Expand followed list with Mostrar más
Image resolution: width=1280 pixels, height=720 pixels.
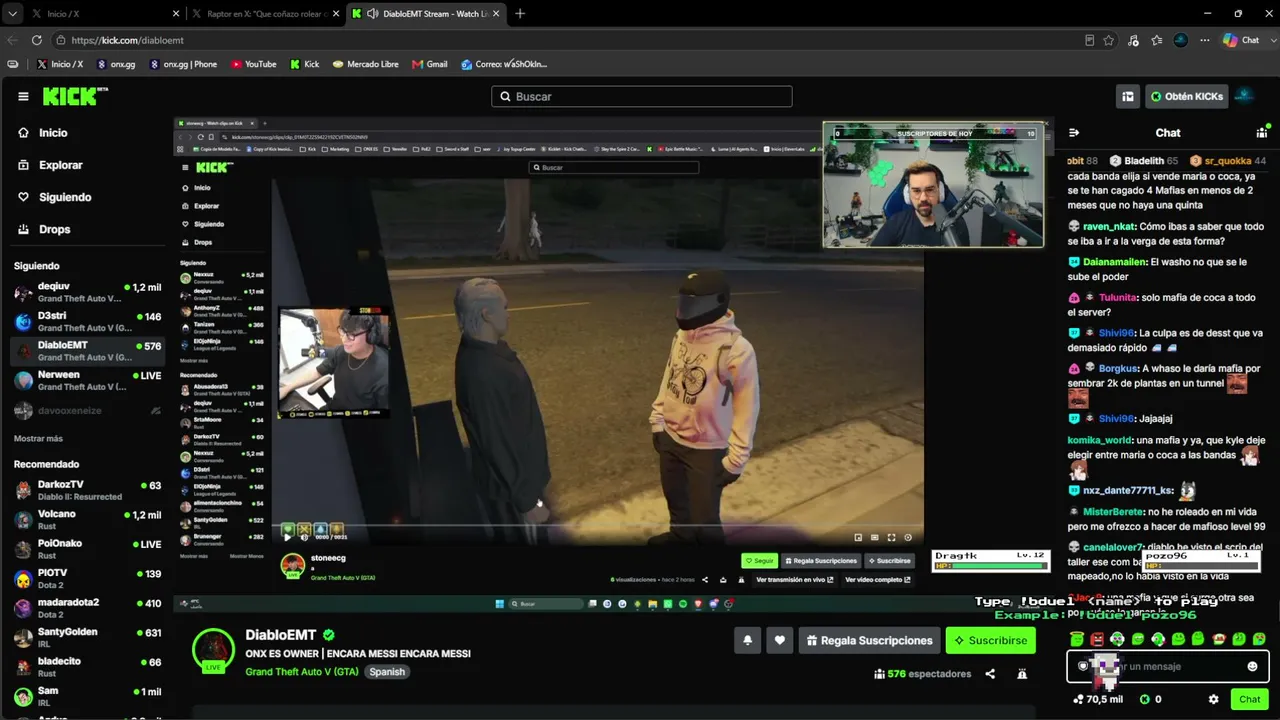[x=38, y=439]
